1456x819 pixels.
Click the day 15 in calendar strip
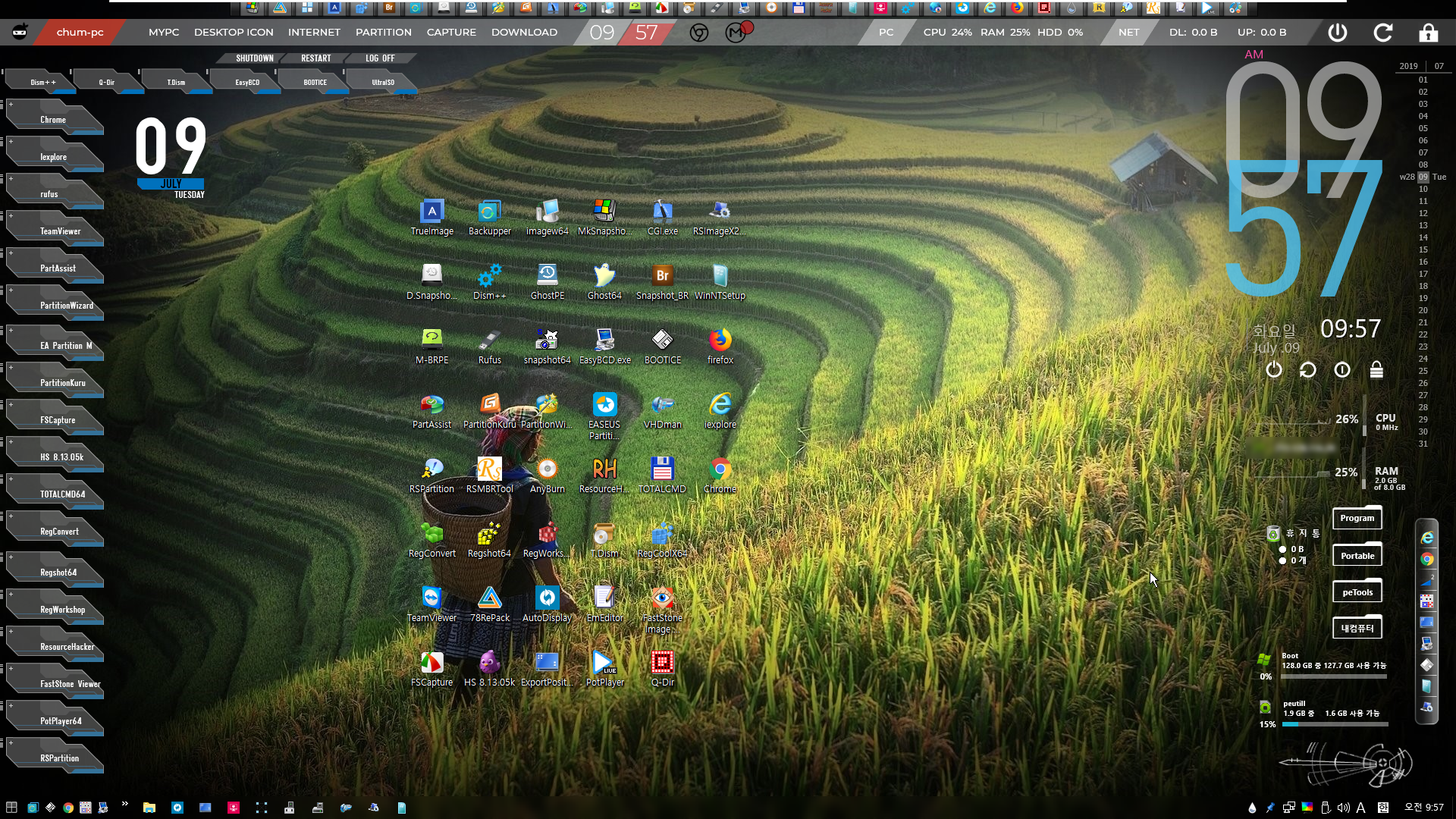pos(1423,249)
